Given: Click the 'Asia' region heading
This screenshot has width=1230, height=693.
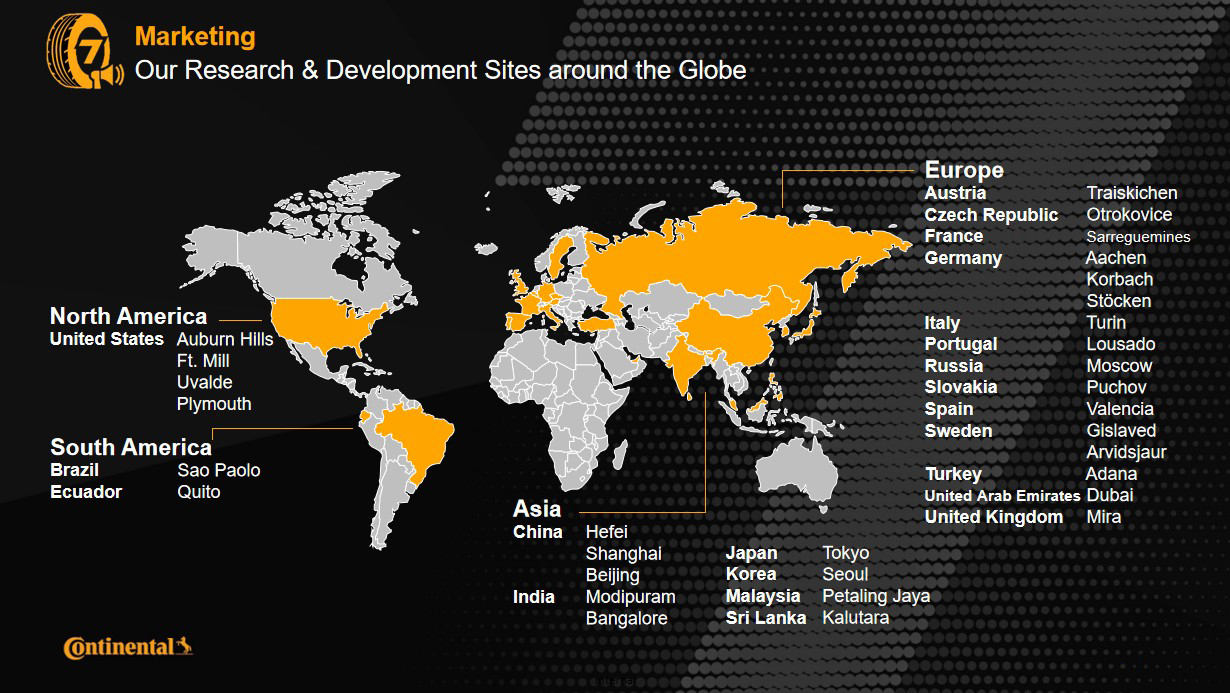Looking at the screenshot, I should (537, 509).
